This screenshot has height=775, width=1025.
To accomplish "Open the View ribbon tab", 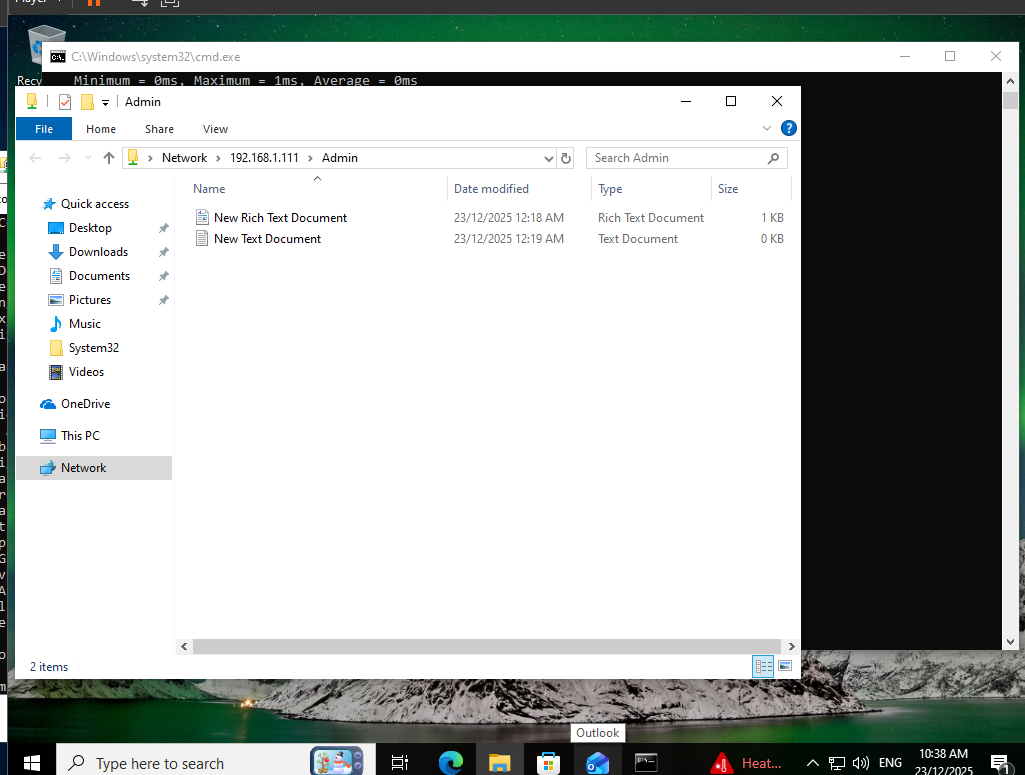I will (215, 129).
